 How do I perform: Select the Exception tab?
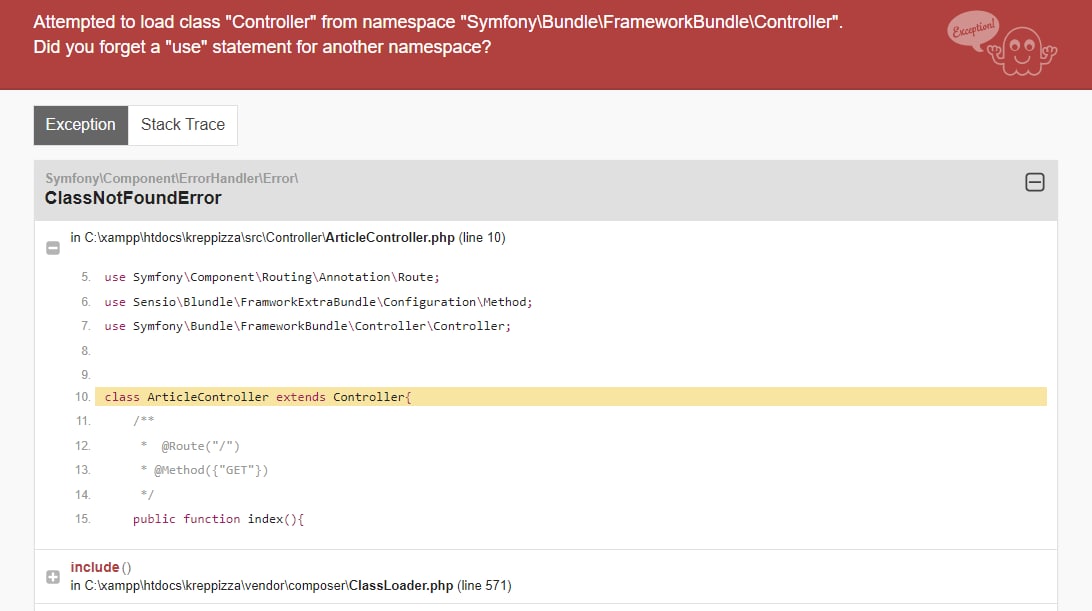[x=81, y=125]
